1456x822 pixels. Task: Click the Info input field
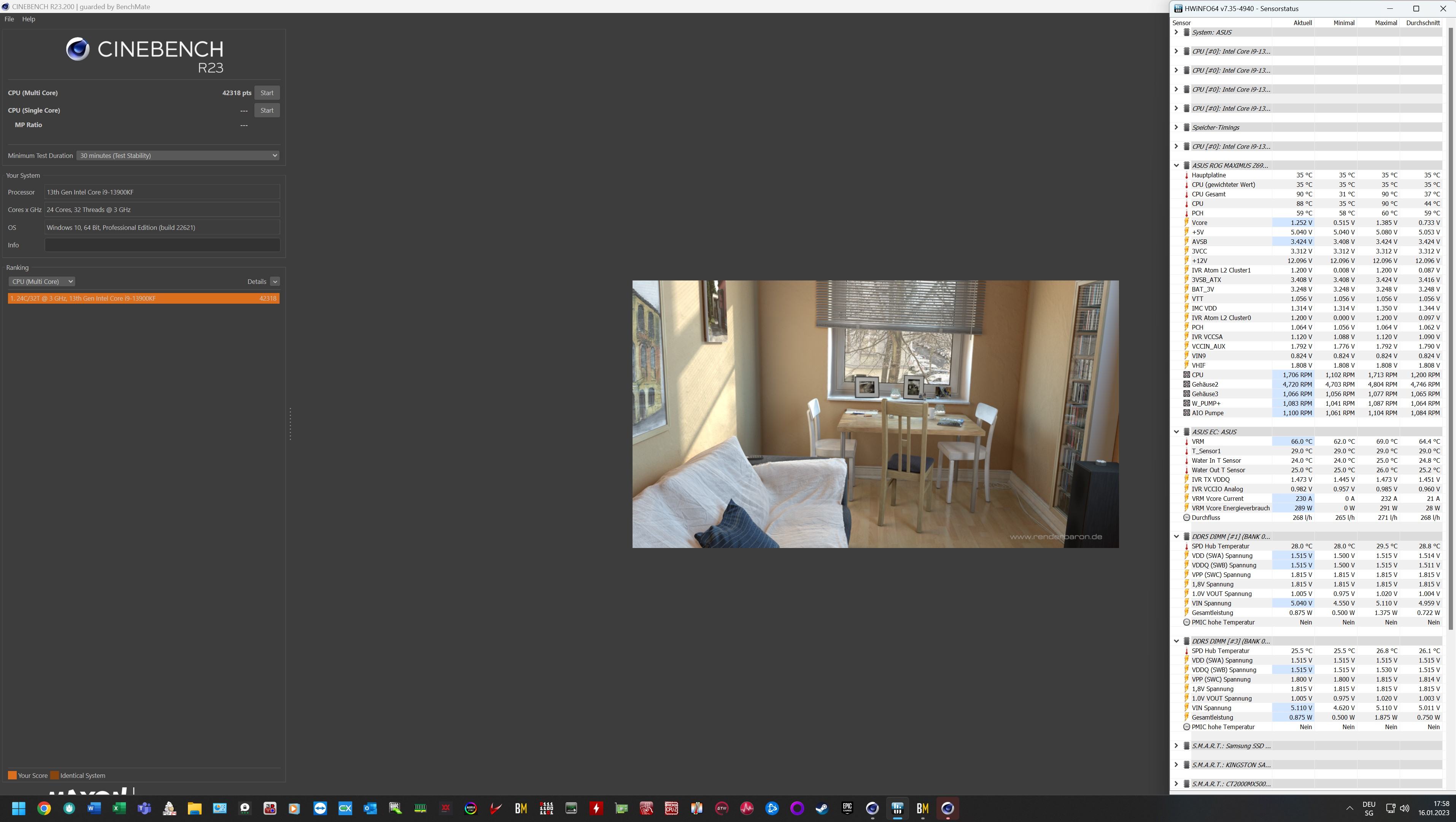162,245
